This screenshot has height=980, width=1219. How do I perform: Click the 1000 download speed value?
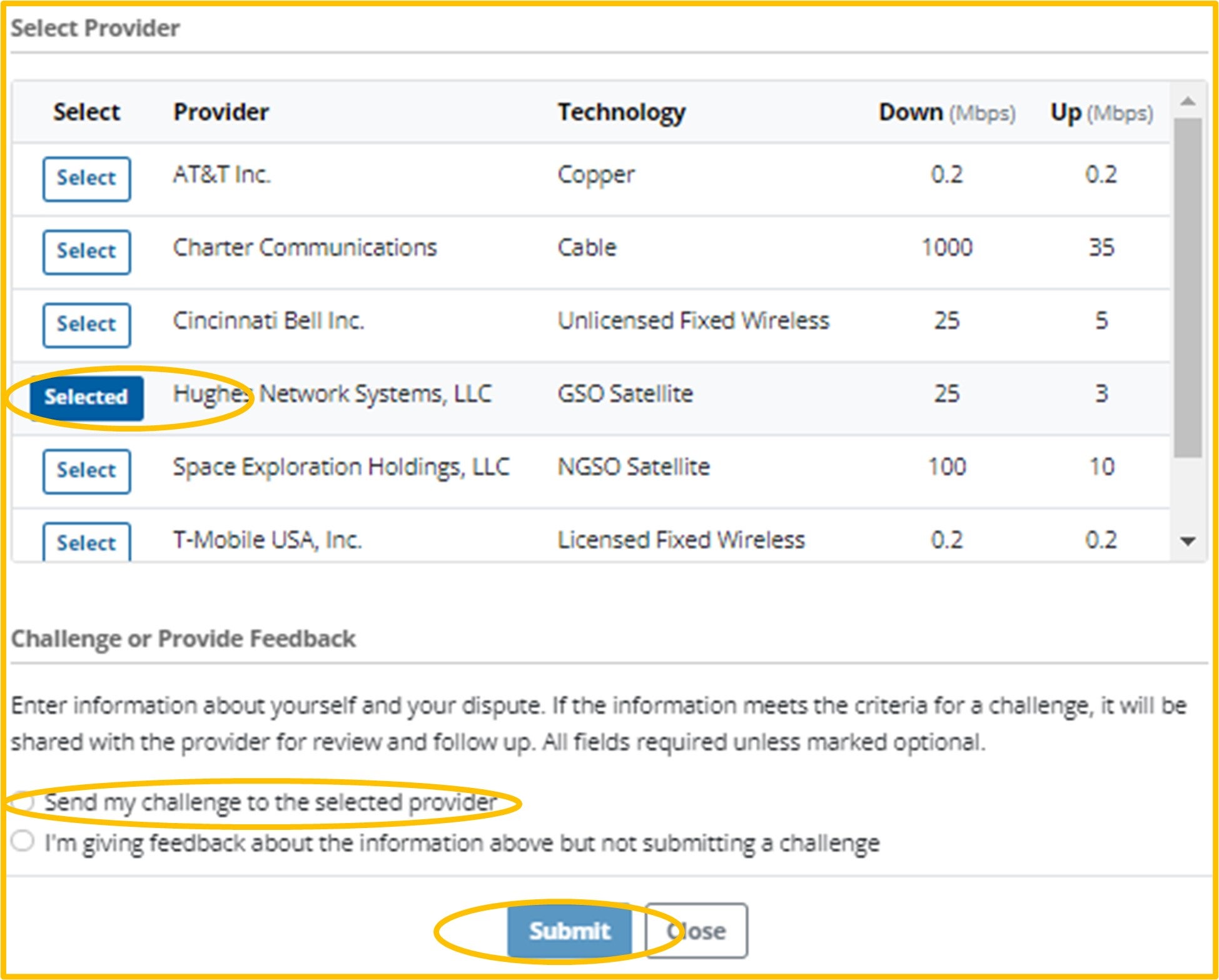947,248
